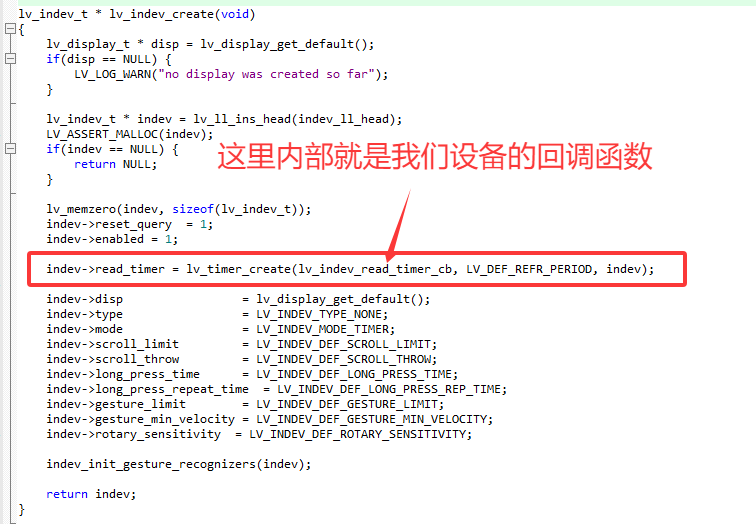Click the lv_ll_ins_head function call
Screen dimensions: 756x524
pos(241,119)
